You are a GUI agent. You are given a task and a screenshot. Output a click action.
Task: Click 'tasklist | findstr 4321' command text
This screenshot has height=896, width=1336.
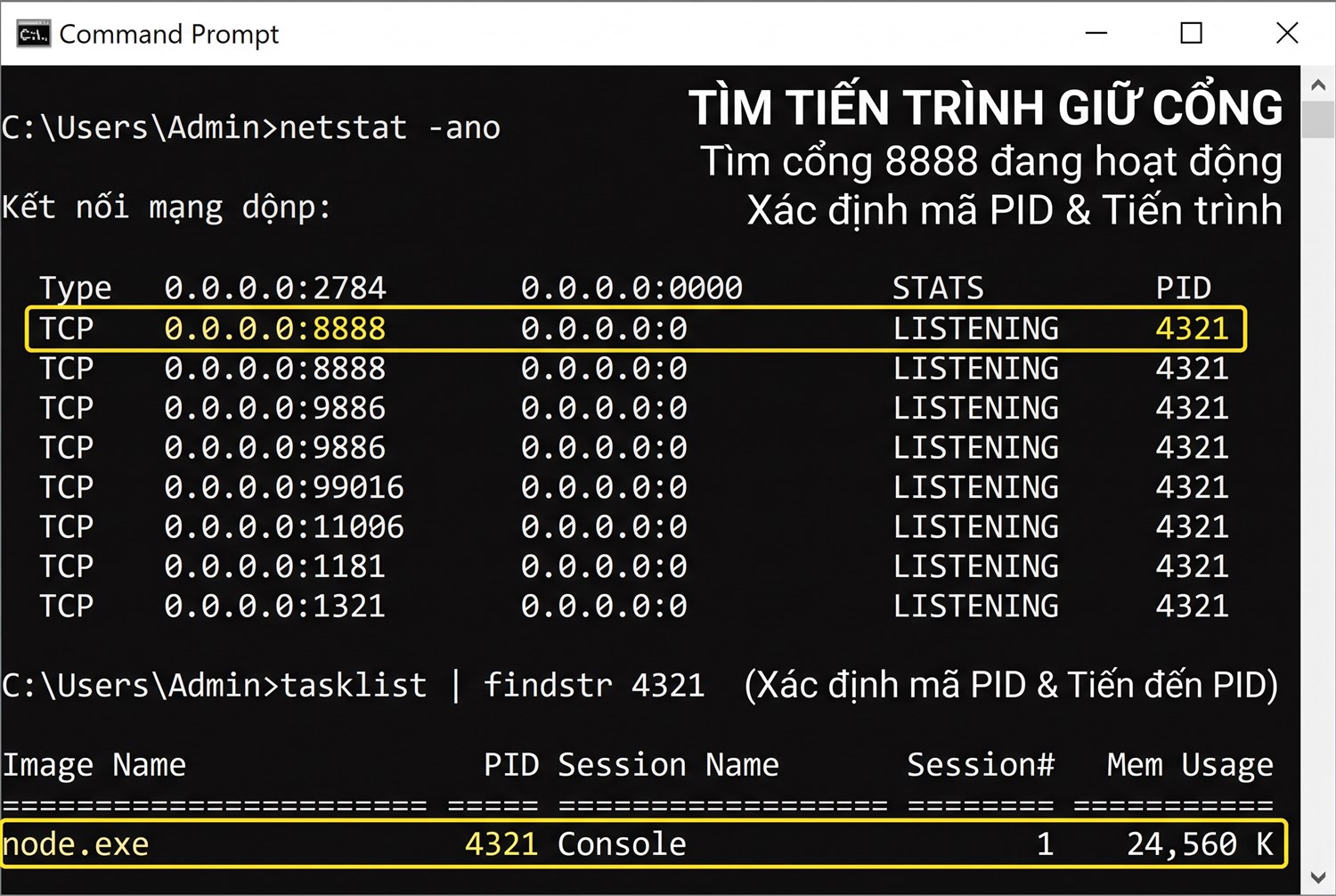pyautogui.click(x=493, y=685)
